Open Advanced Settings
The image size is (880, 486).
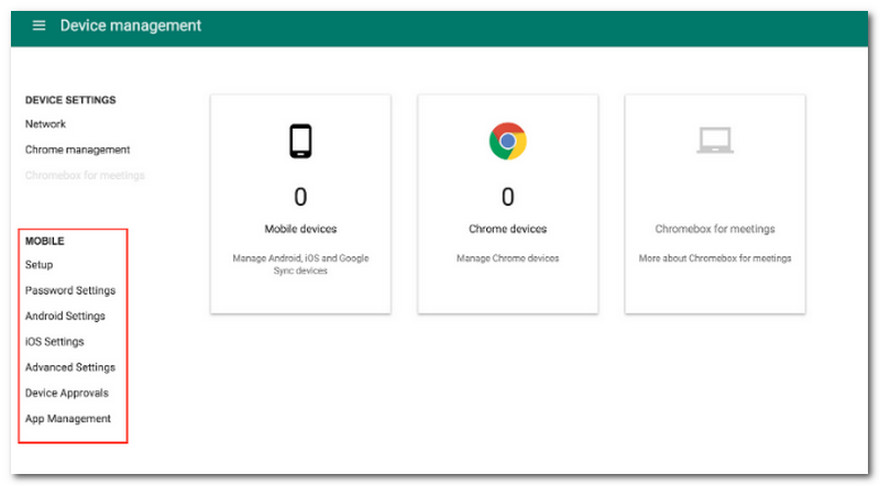coord(70,367)
